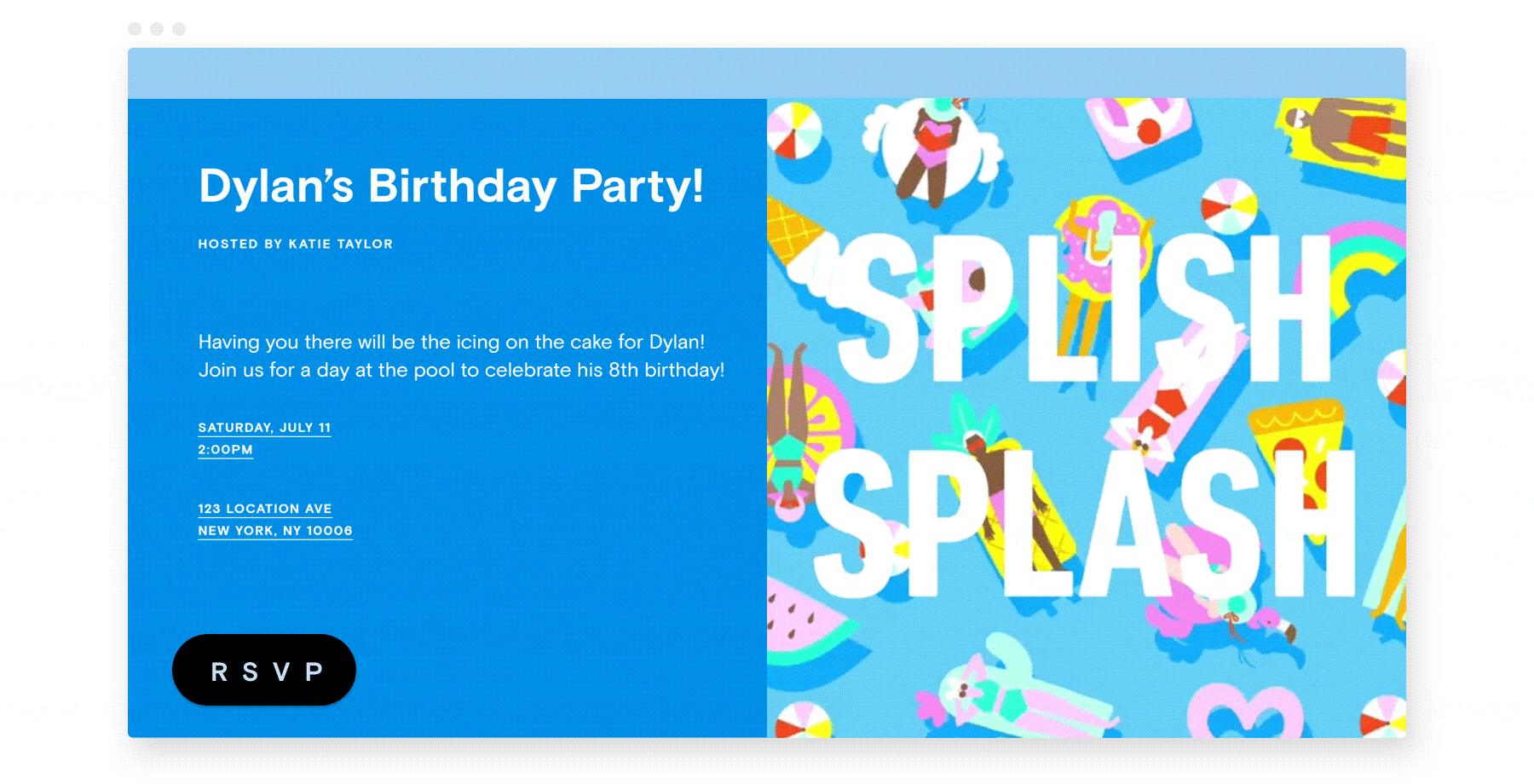Viewport: 1534px width, 784px height.
Task: Click the Splish Splash invitation artwork
Action: click(x=1087, y=418)
